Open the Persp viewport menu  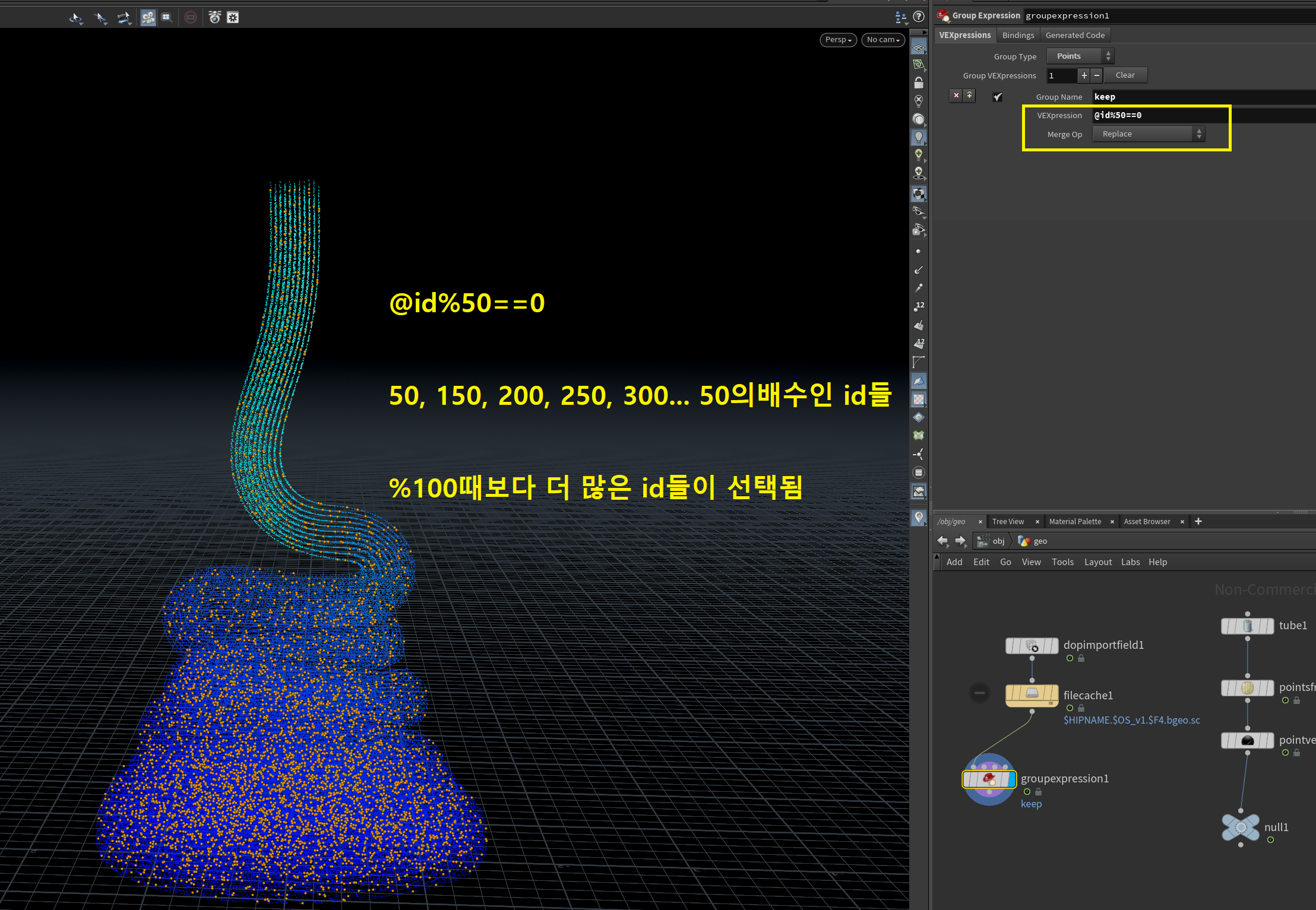838,40
